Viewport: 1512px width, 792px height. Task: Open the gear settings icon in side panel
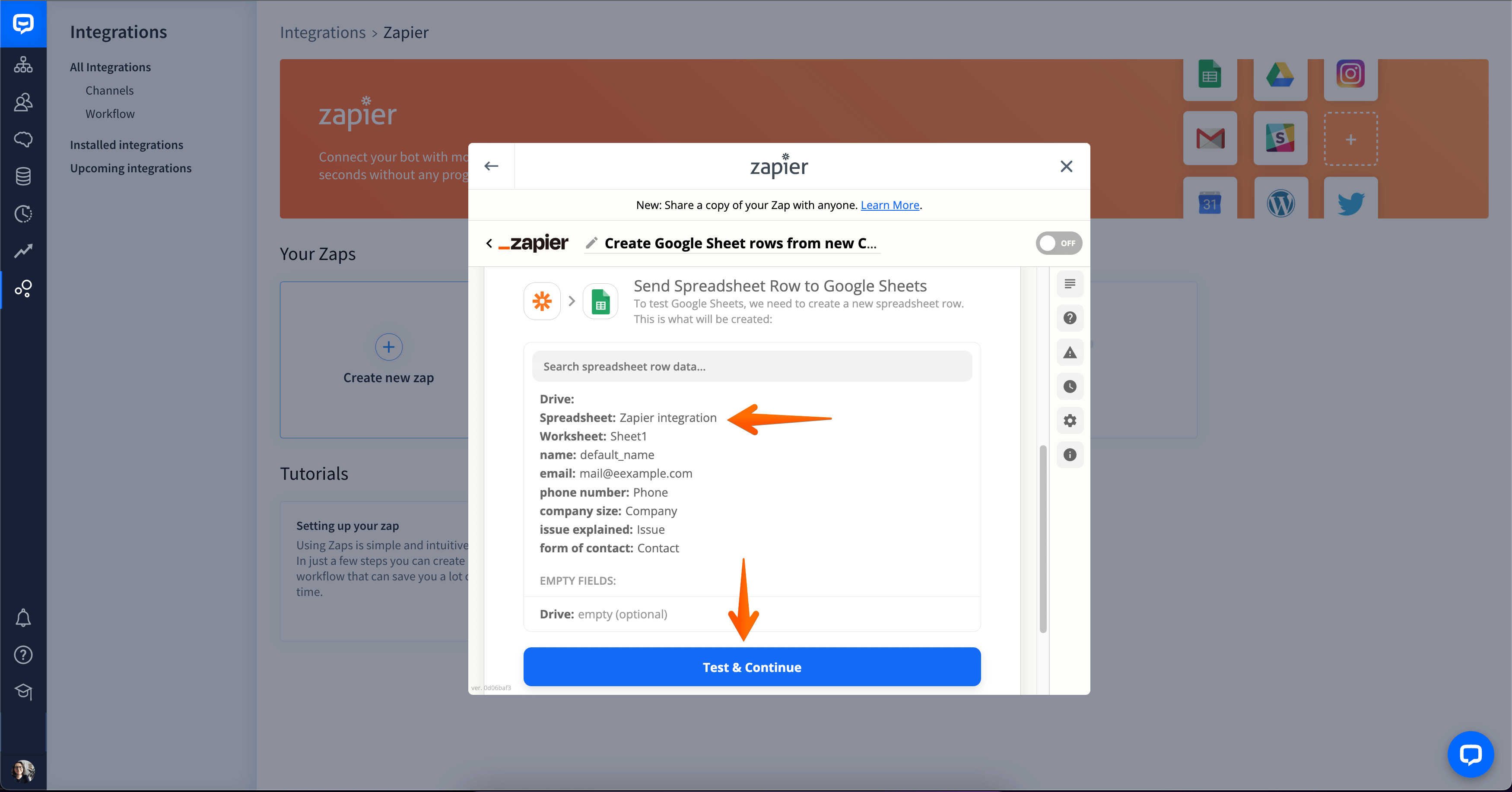pos(1070,421)
